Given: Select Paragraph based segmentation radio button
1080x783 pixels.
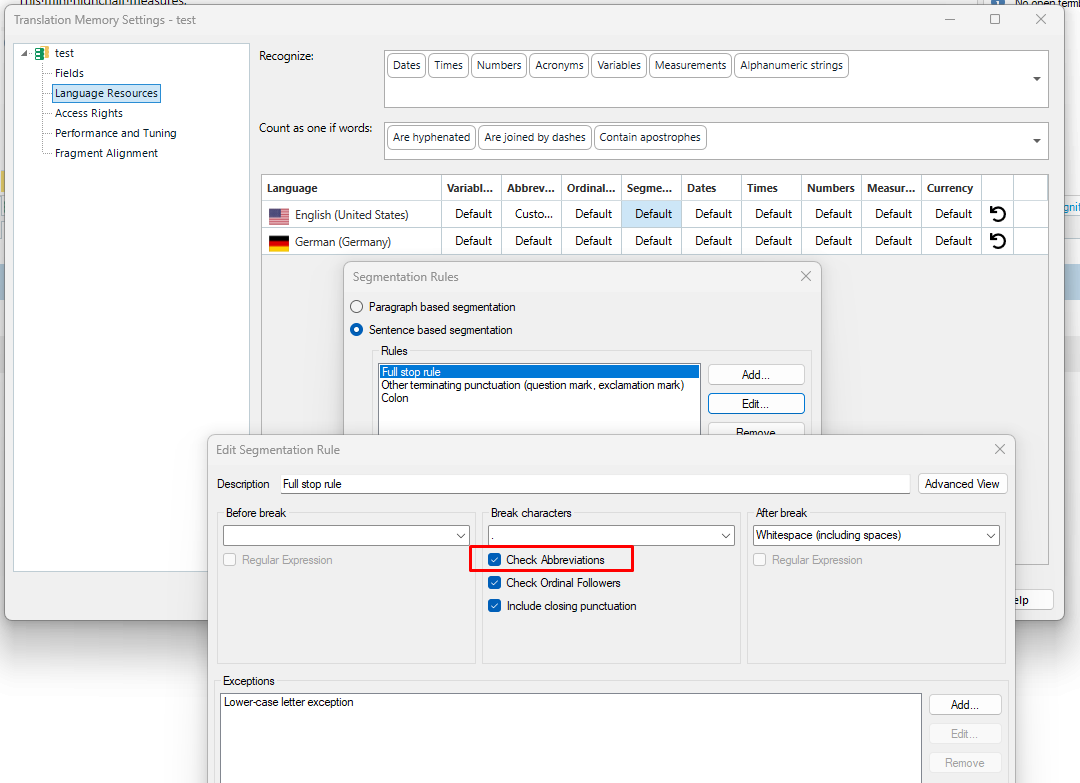Looking at the screenshot, I should coord(357,306).
